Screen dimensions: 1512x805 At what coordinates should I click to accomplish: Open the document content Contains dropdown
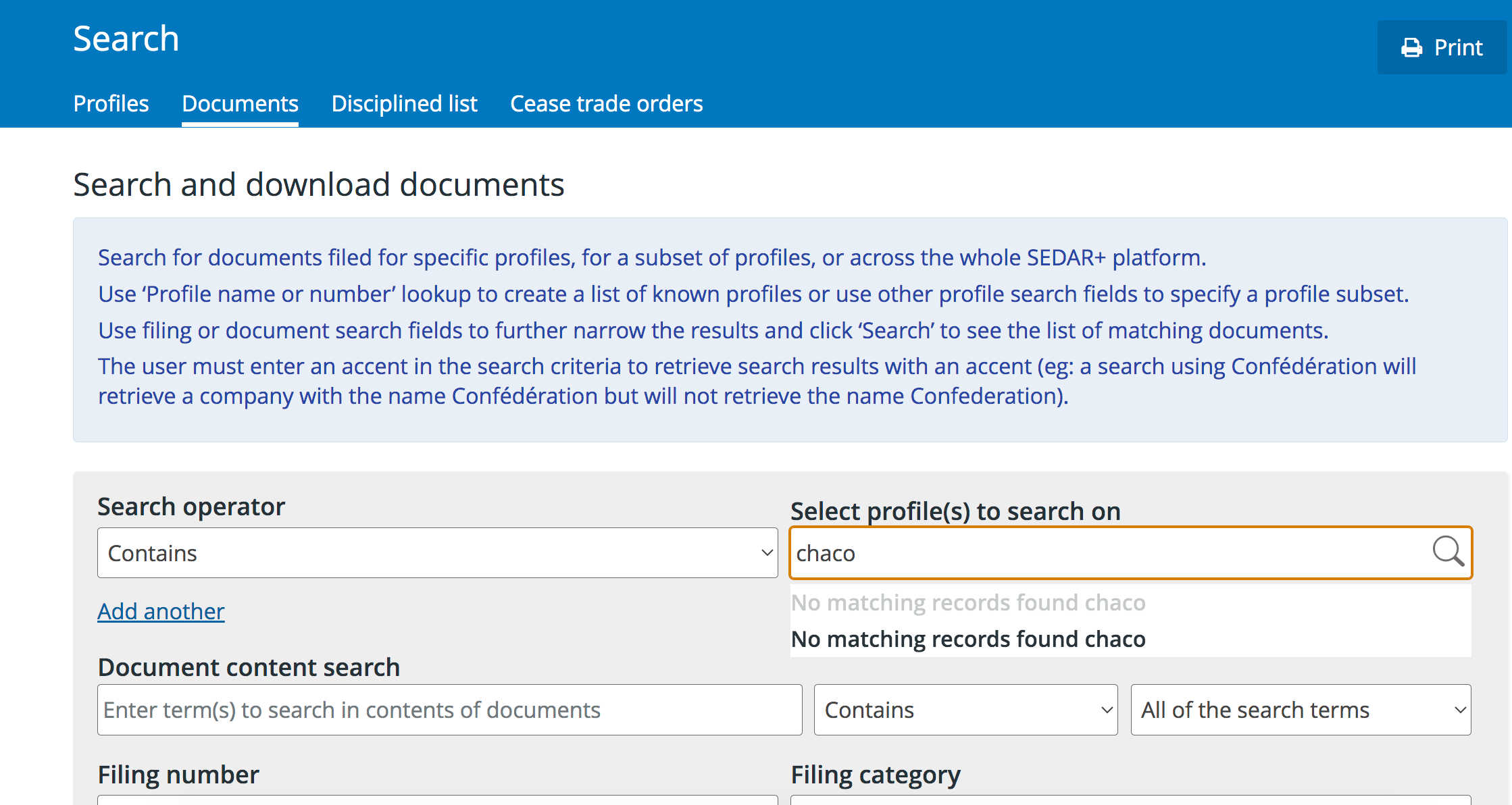point(965,710)
